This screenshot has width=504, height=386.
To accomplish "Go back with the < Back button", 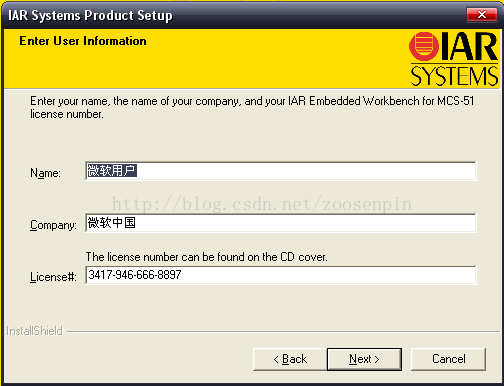I will (290, 359).
